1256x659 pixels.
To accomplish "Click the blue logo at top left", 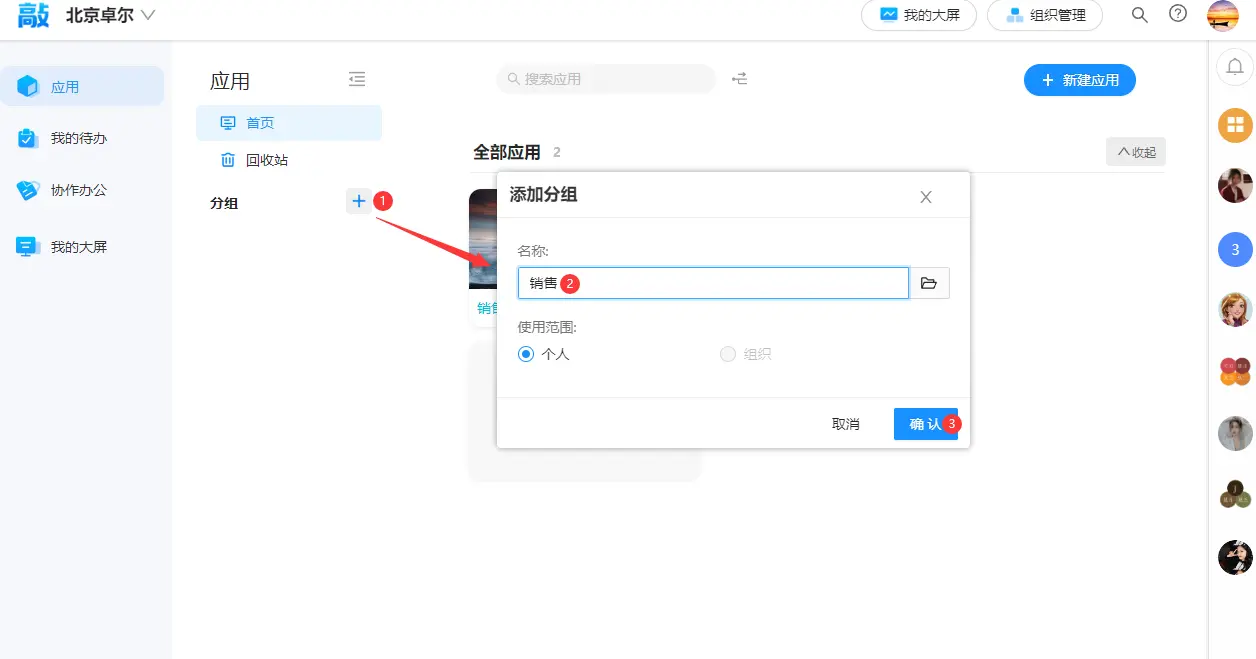I will pos(33,15).
